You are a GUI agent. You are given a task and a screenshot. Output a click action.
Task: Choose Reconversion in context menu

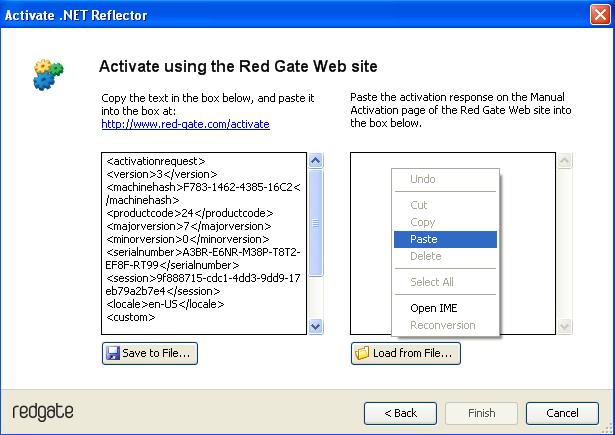[x=445, y=325]
